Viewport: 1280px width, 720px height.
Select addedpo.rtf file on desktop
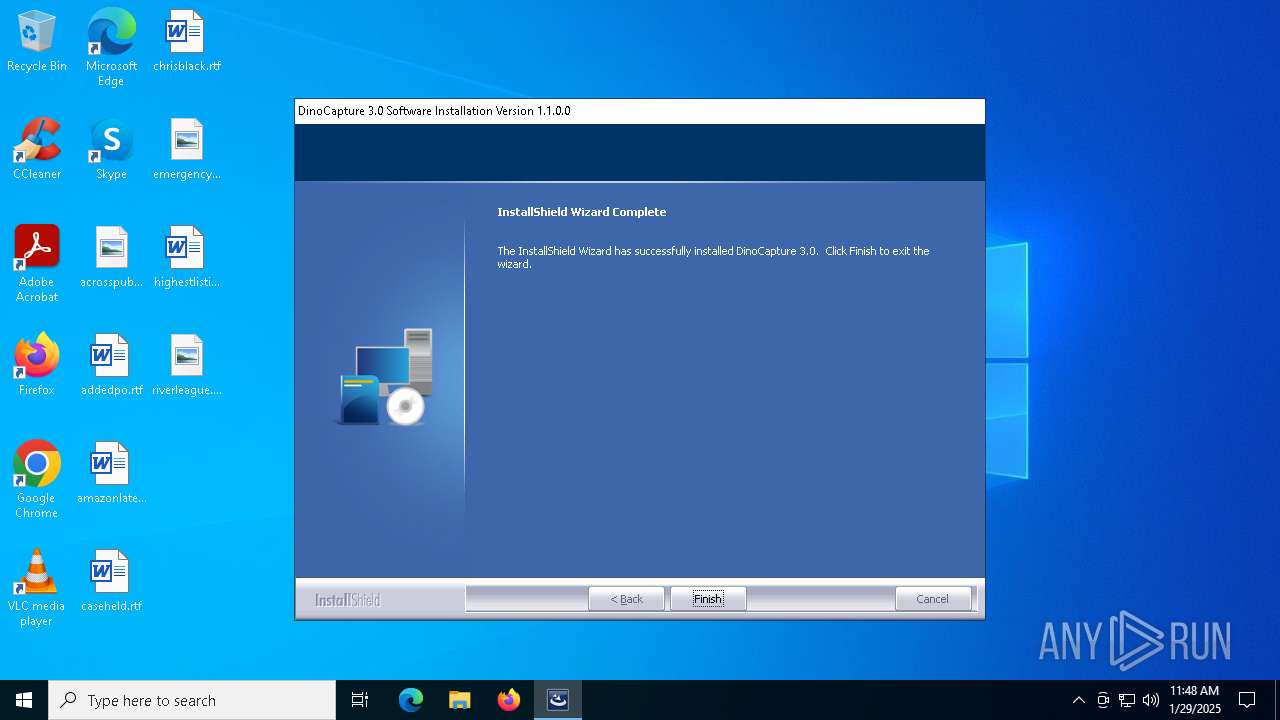pos(111,366)
